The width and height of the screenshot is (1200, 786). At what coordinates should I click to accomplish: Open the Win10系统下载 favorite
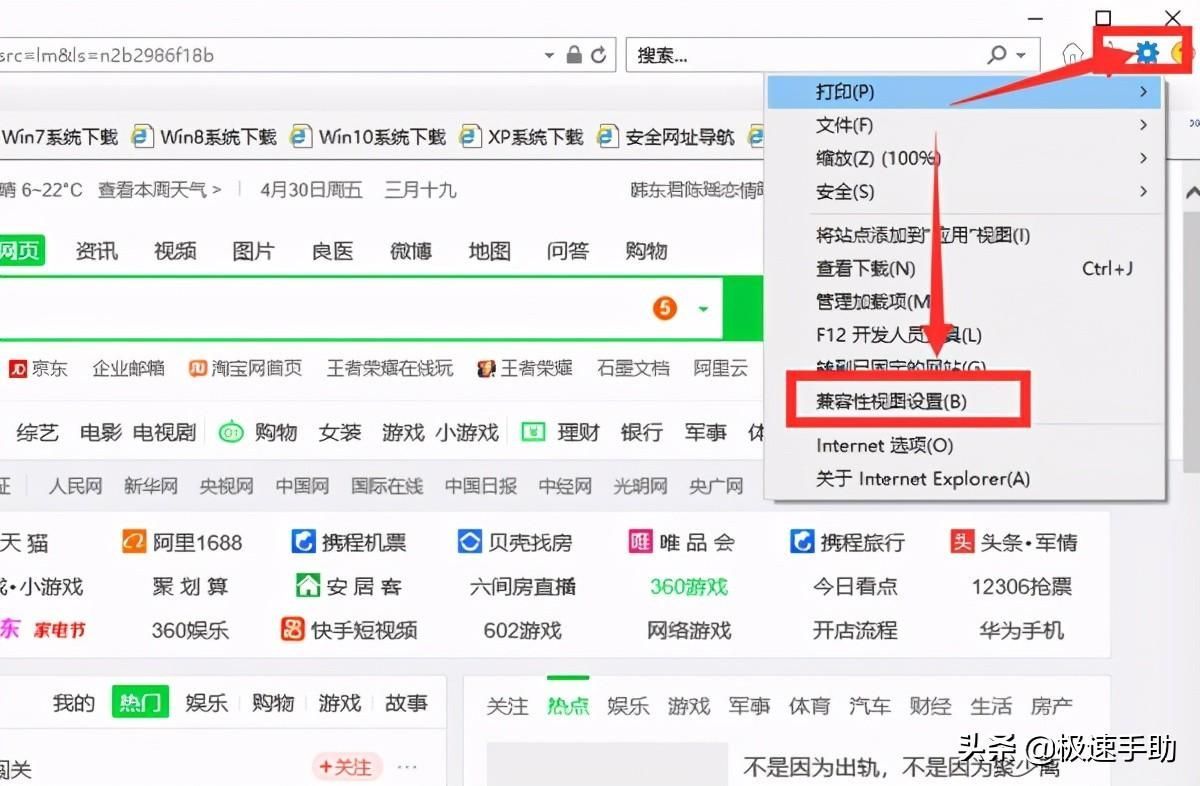tap(368, 137)
